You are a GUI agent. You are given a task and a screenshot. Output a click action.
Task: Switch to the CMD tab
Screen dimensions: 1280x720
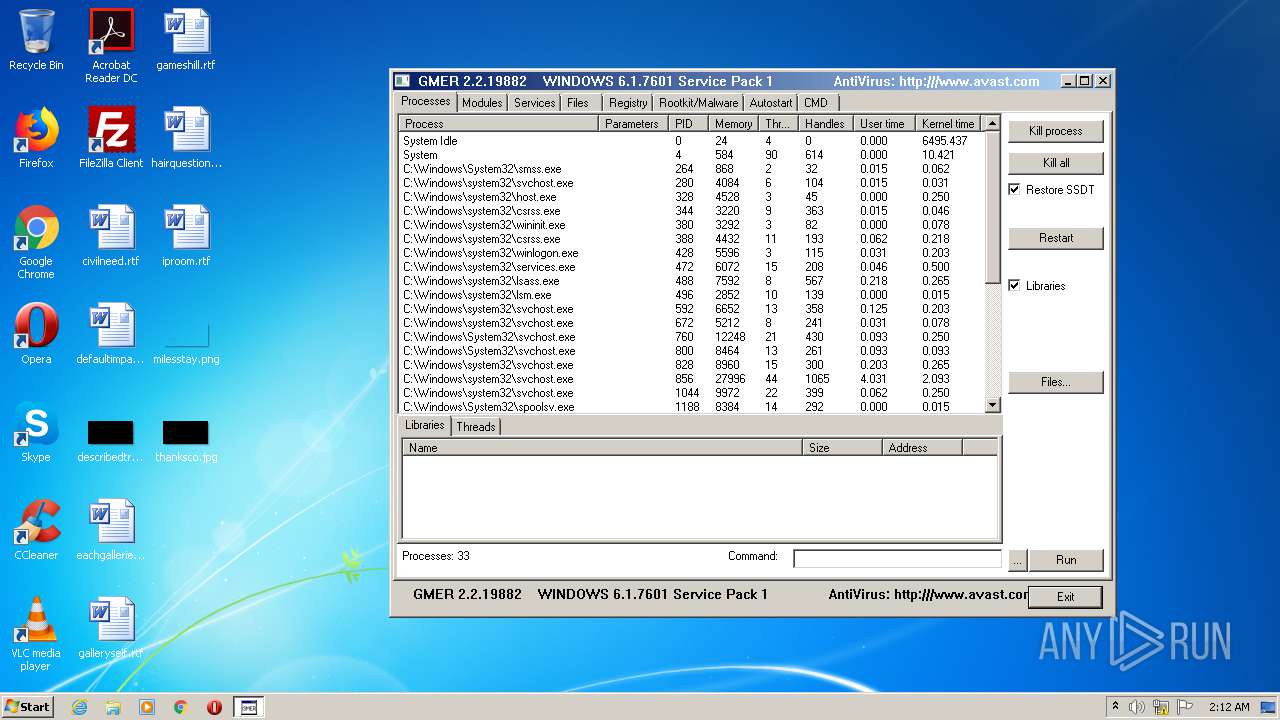816,102
